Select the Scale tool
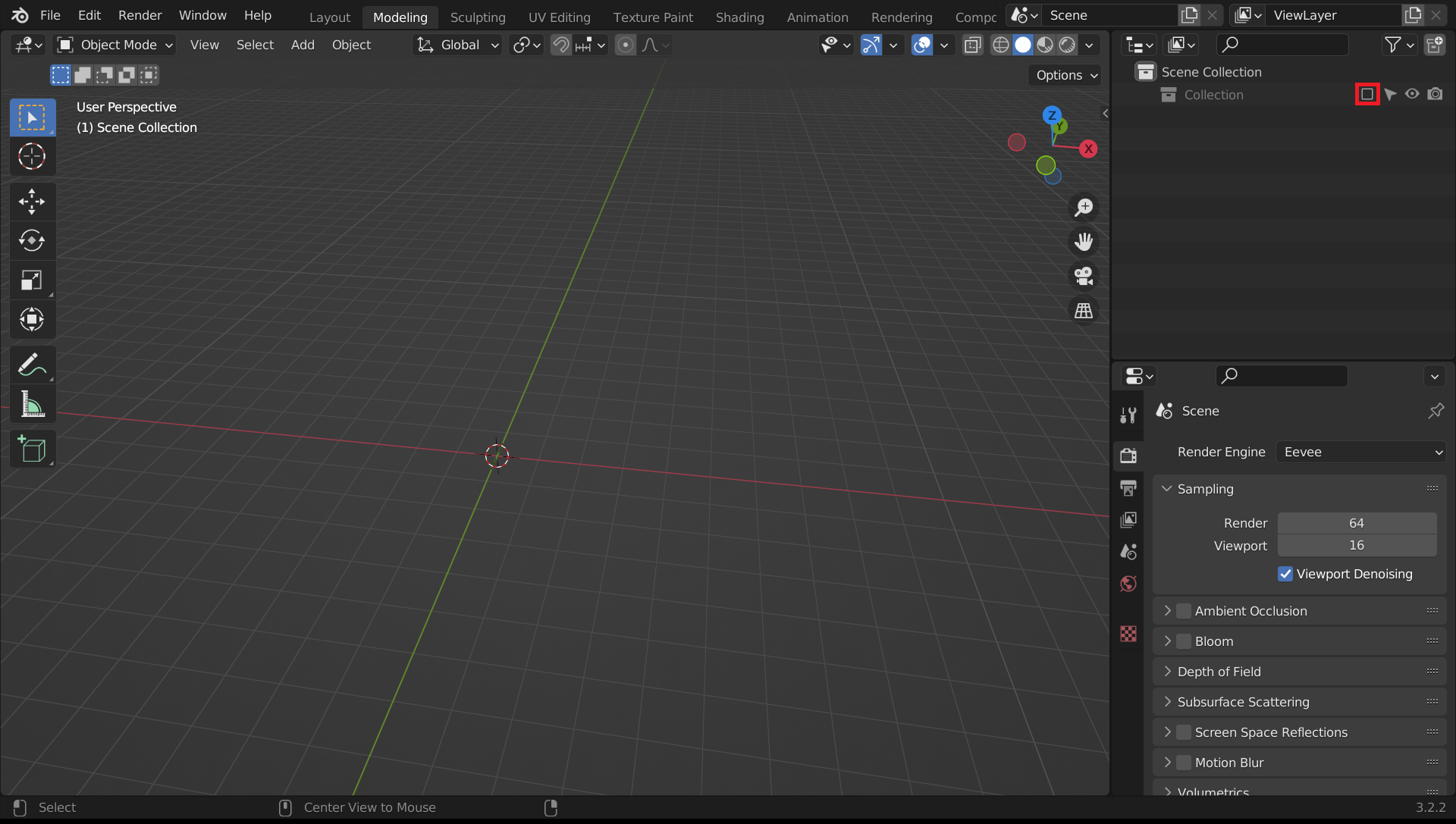Viewport: 1456px width, 824px height. pos(32,280)
